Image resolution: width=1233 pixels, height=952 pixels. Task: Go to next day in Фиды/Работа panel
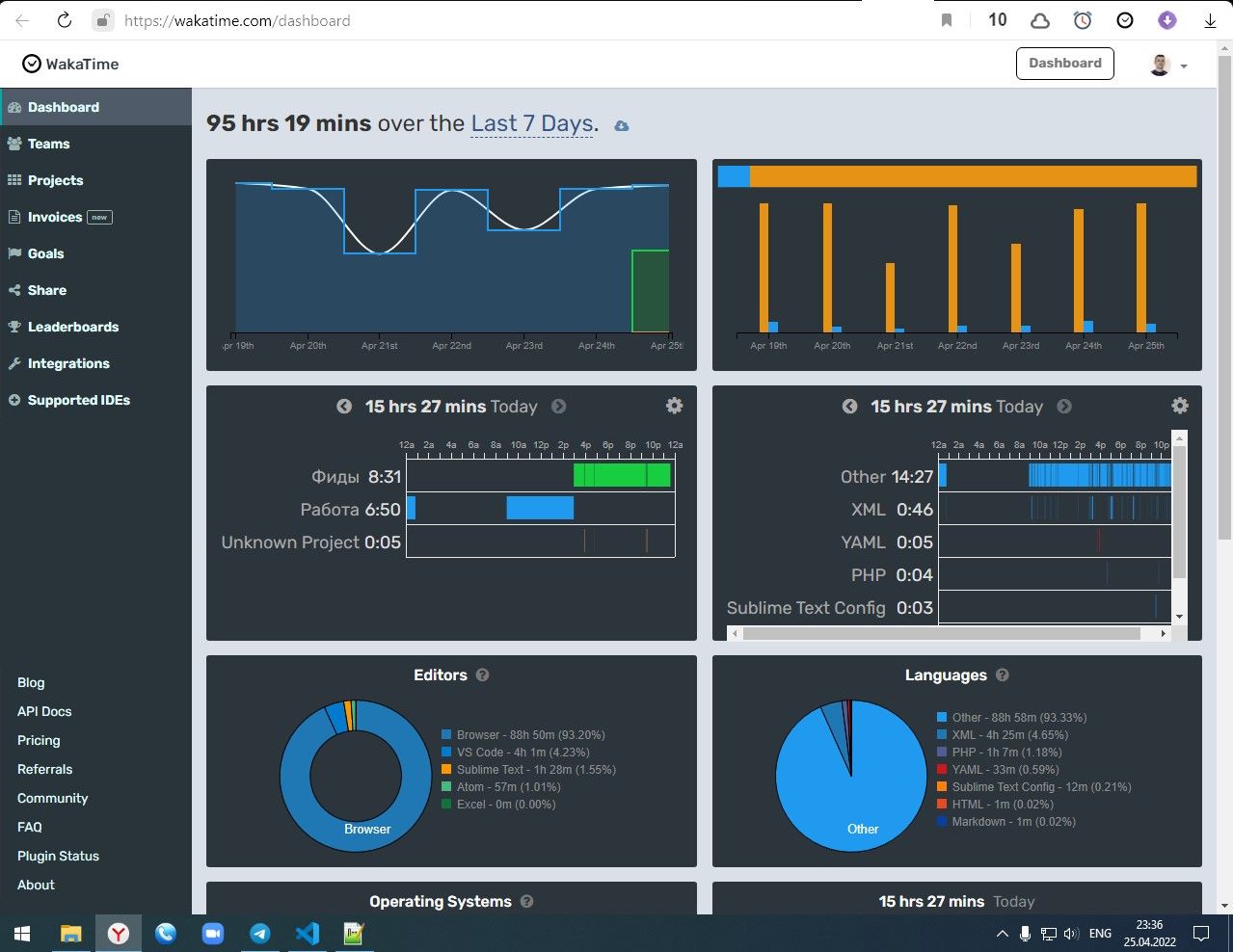pyautogui.click(x=558, y=407)
